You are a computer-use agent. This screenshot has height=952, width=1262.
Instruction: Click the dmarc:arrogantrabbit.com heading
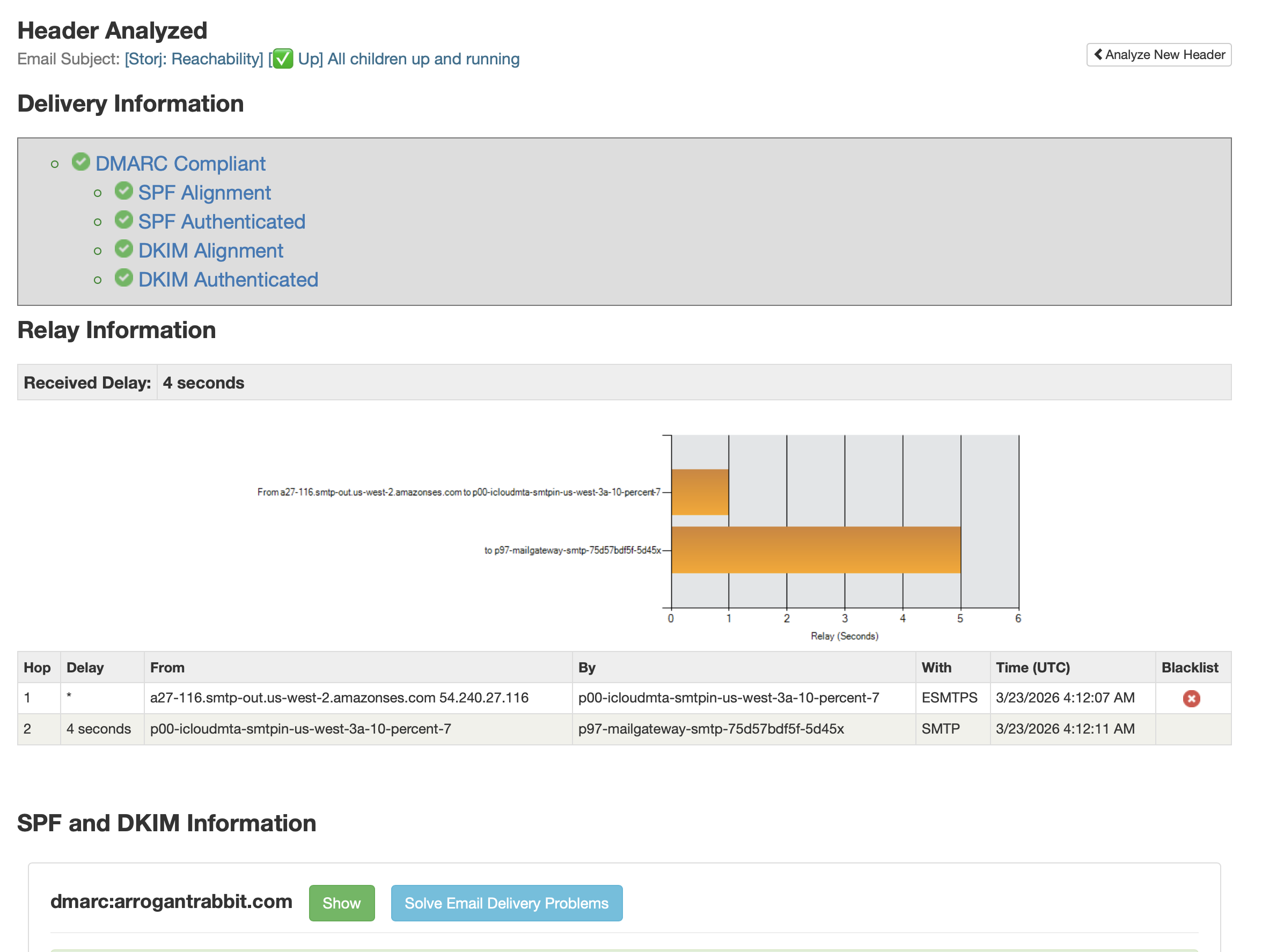[171, 901]
